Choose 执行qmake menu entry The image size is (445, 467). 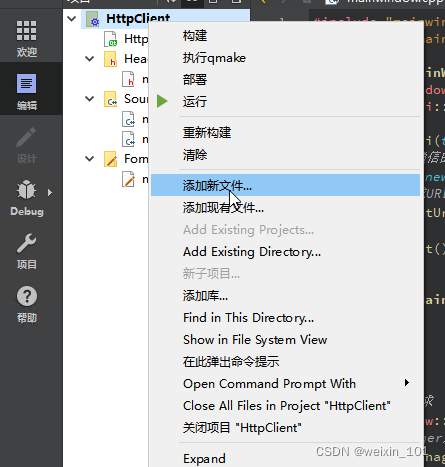pos(285,58)
